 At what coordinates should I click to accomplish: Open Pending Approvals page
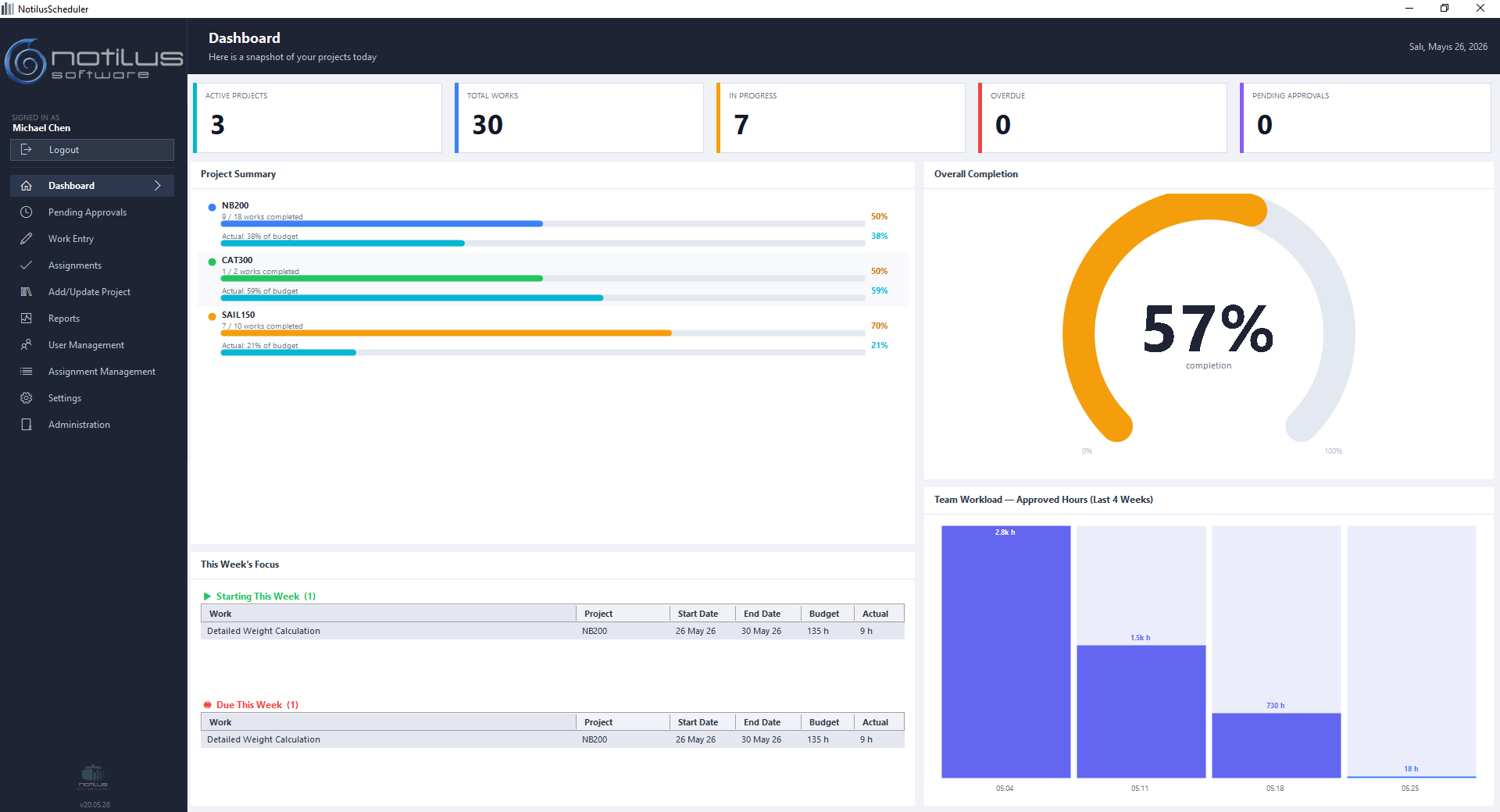92,212
